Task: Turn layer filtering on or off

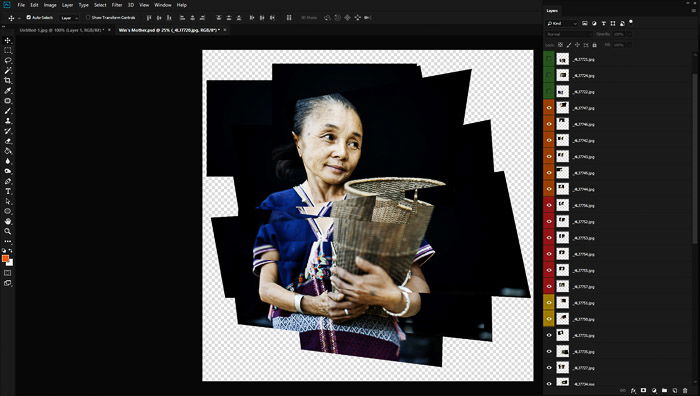Action: [x=631, y=21]
